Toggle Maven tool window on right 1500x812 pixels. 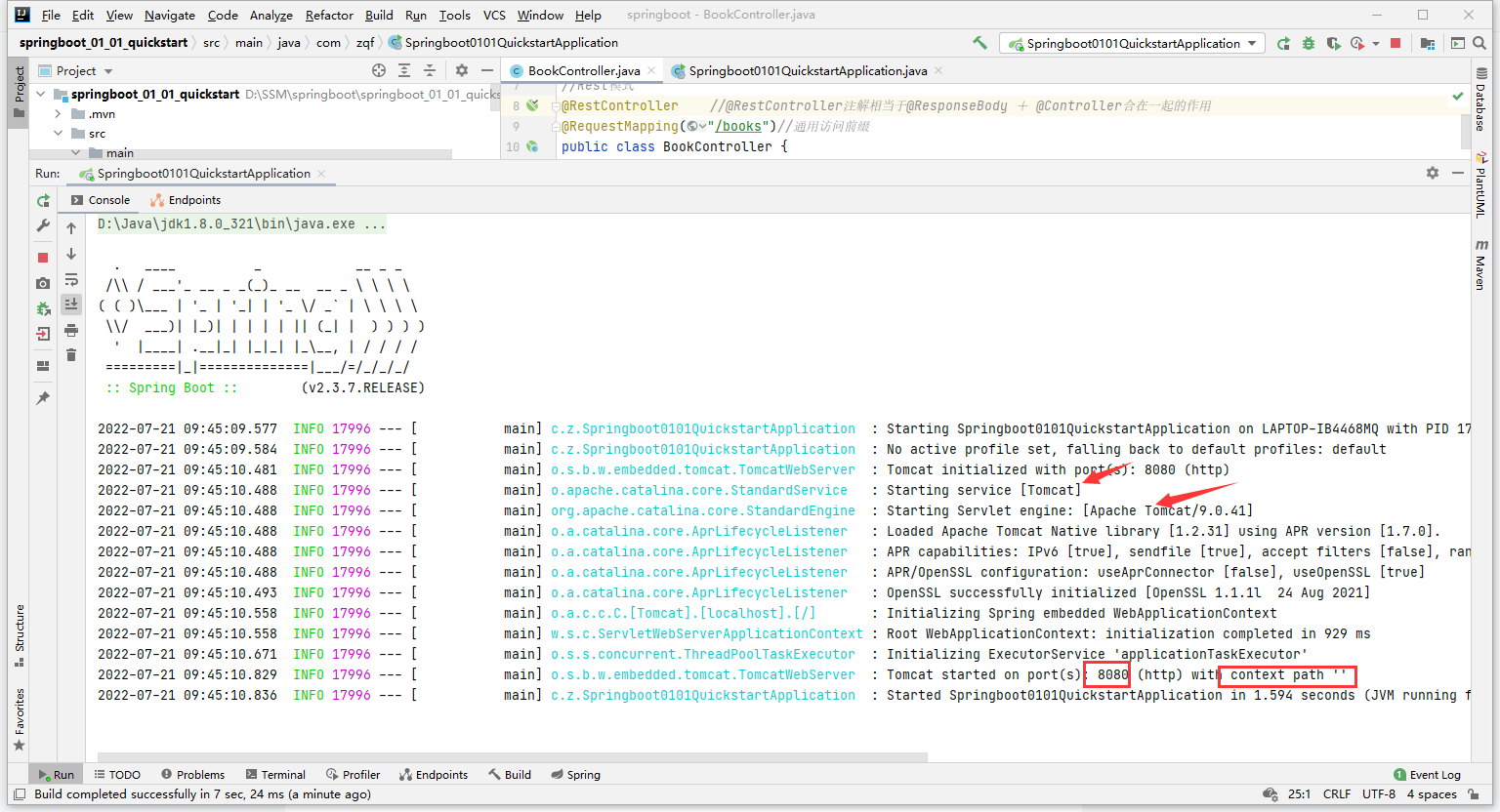click(1481, 265)
